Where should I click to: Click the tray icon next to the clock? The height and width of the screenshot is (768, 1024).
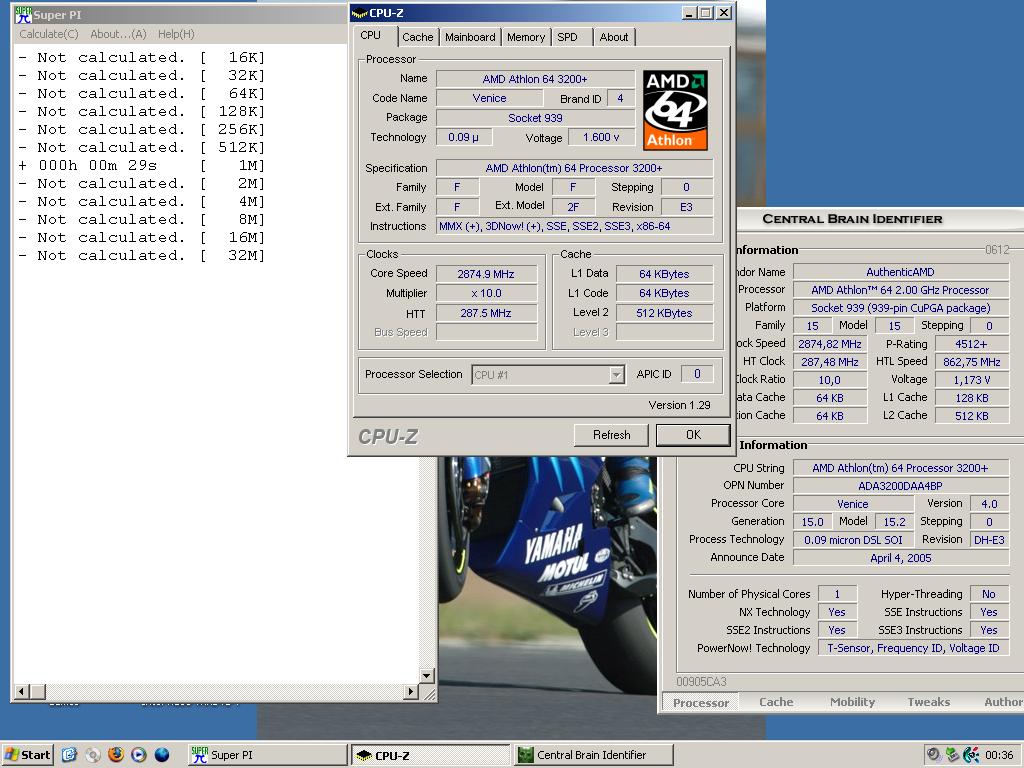[971, 755]
